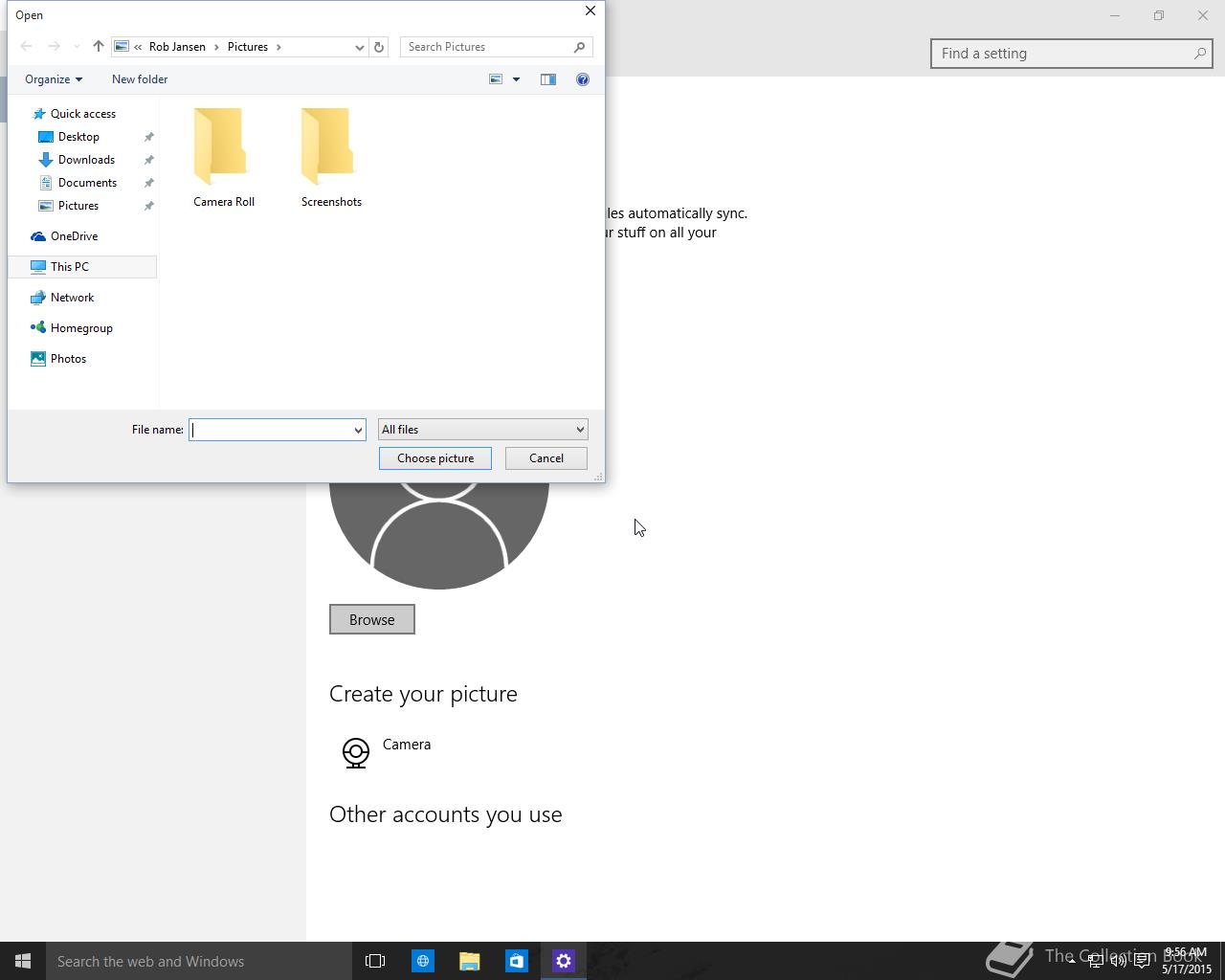Close the Open dialog
1225x980 pixels.
tap(590, 11)
